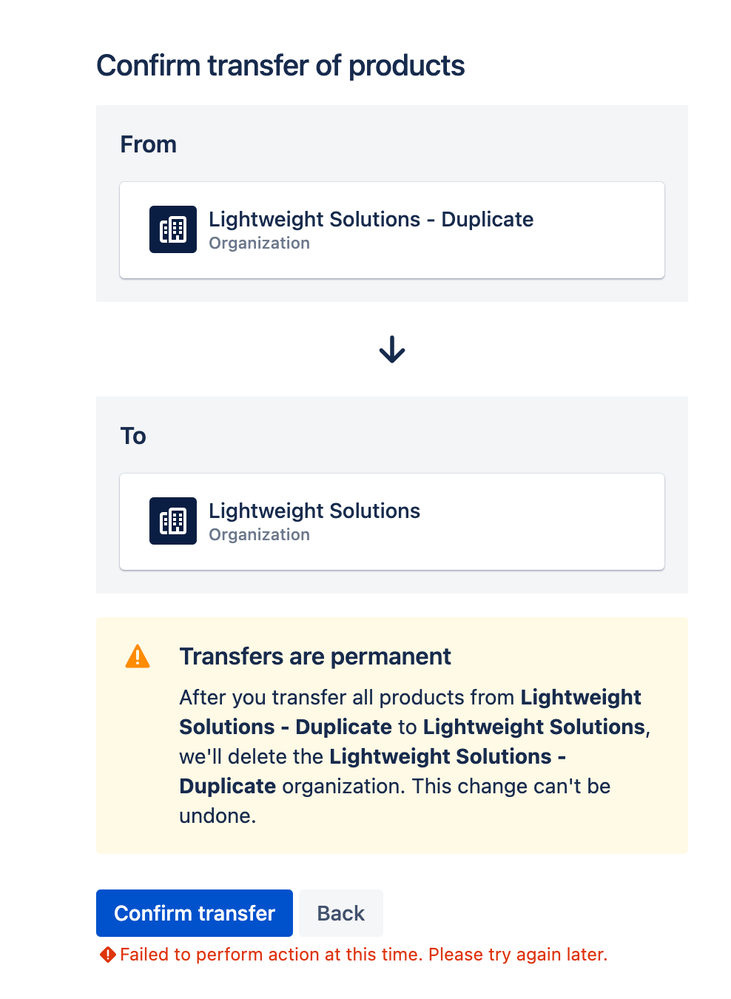The height and width of the screenshot is (999, 731).
Task: Click the To section label
Action: pos(133,436)
